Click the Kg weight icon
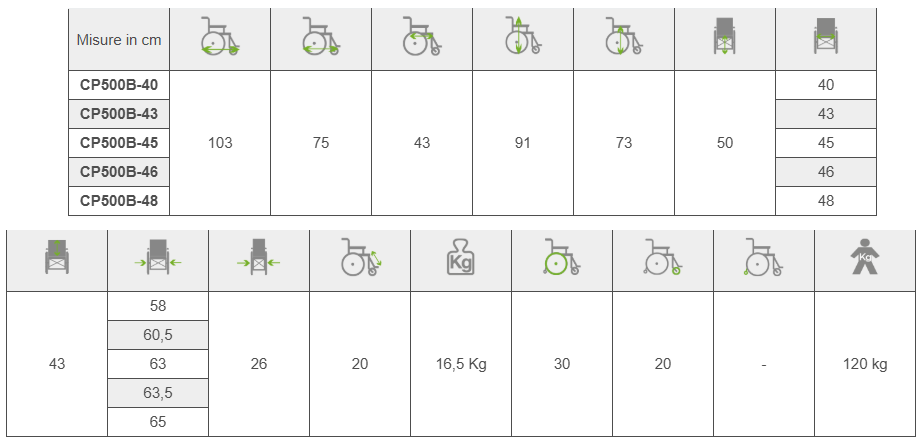The image size is (924, 443). click(x=461, y=259)
